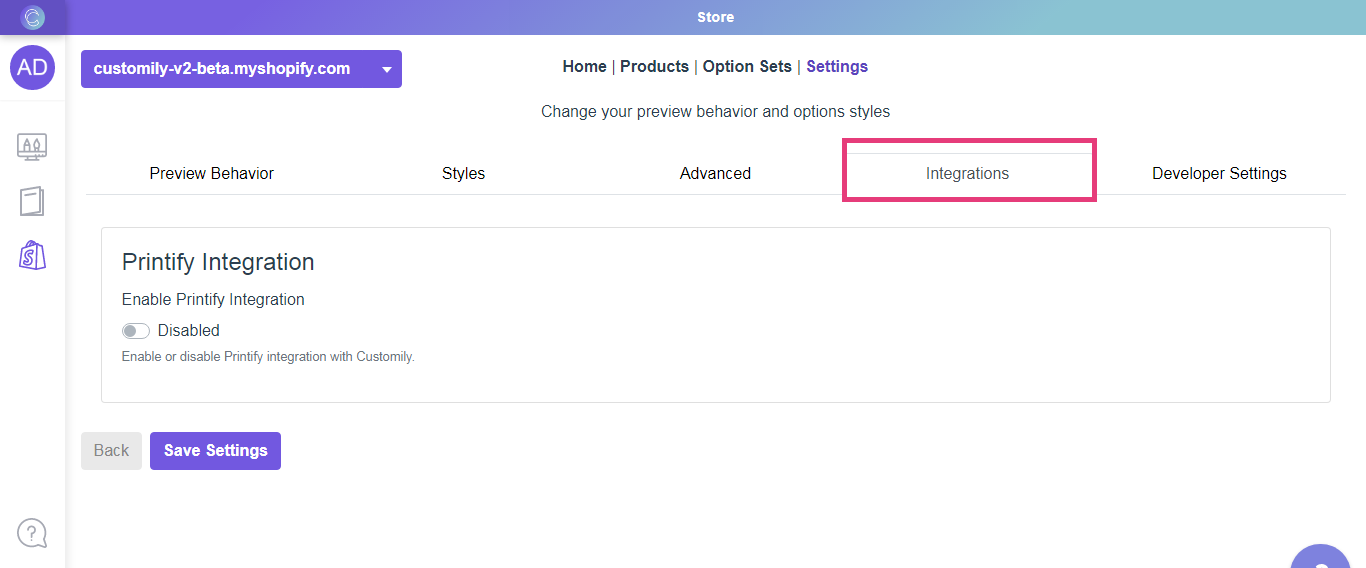Go to Option Sets in navigation
The image size is (1366, 568).
pyautogui.click(x=747, y=67)
